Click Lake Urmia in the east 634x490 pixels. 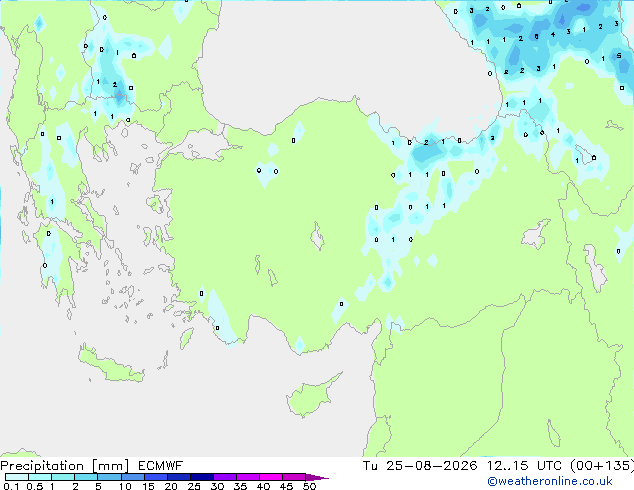tap(595, 268)
